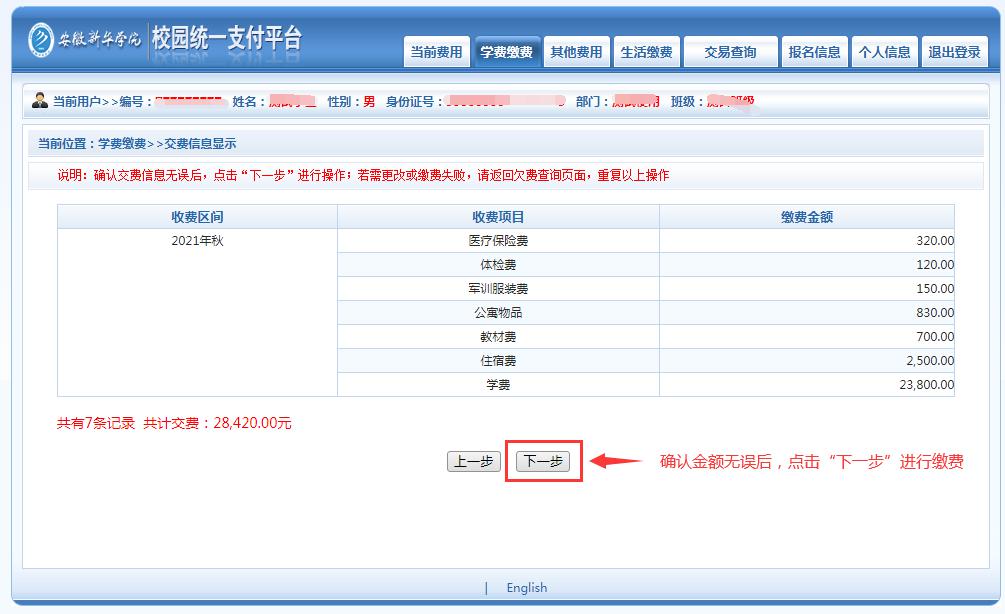Go to the 生活缴费 tab
Screen dimensions: 1005x614
pyautogui.click(x=646, y=53)
